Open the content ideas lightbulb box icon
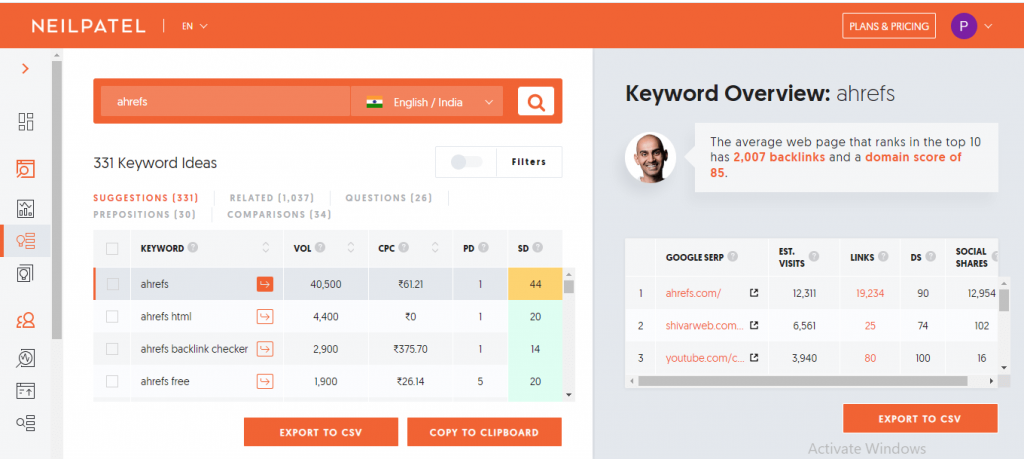 [x=25, y=273]
